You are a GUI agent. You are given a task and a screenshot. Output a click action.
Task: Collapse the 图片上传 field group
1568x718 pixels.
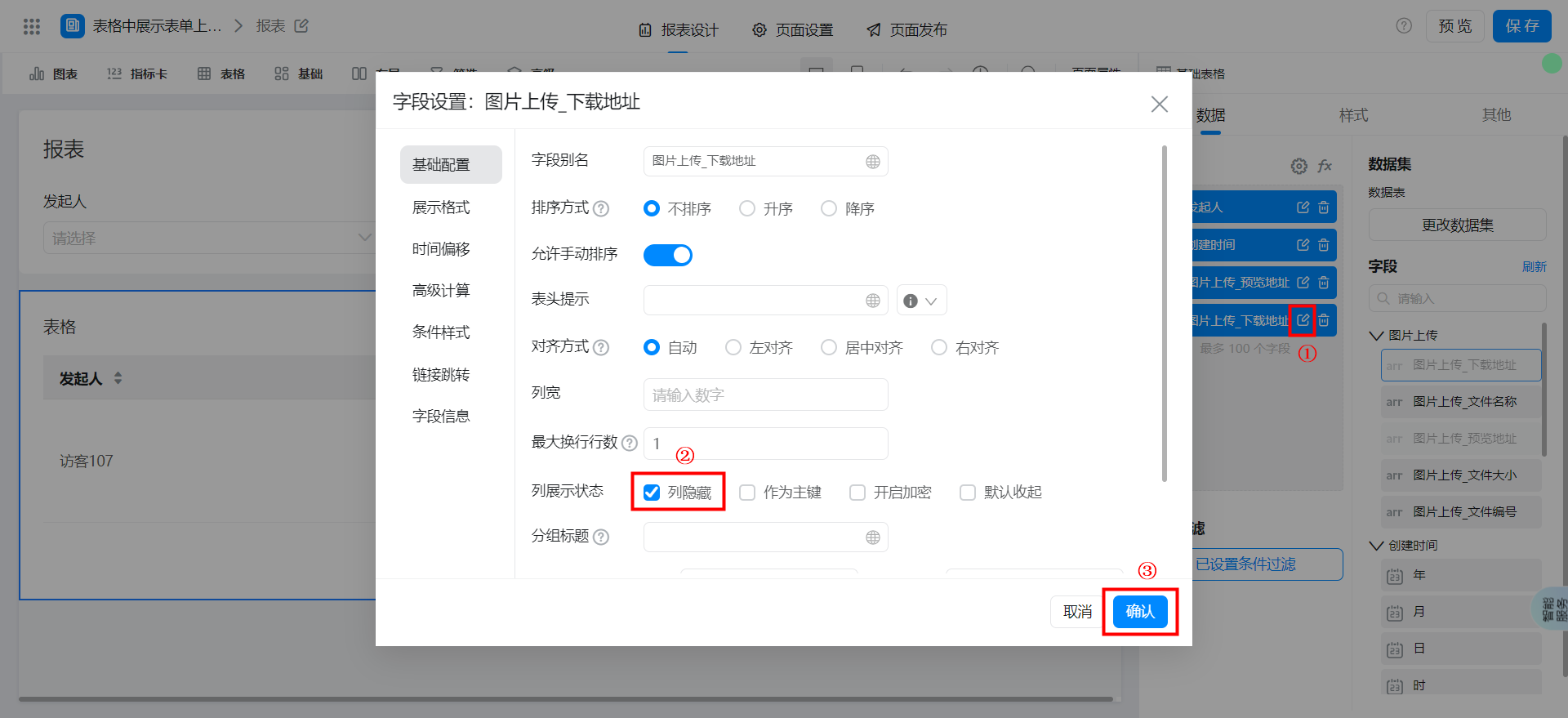pyautogui.click(x=1376, y=336)
